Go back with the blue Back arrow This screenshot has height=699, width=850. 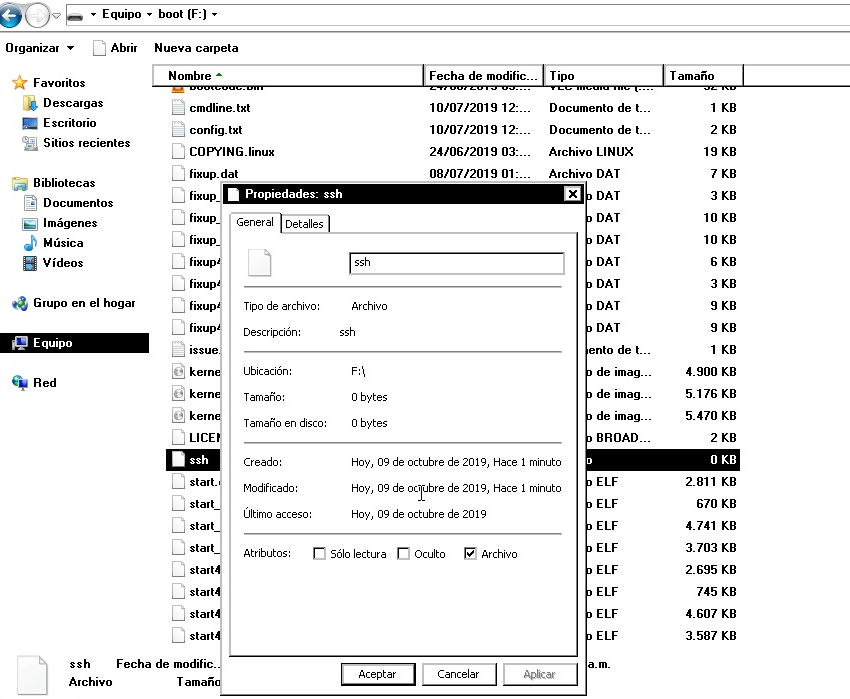coord(10,15)
